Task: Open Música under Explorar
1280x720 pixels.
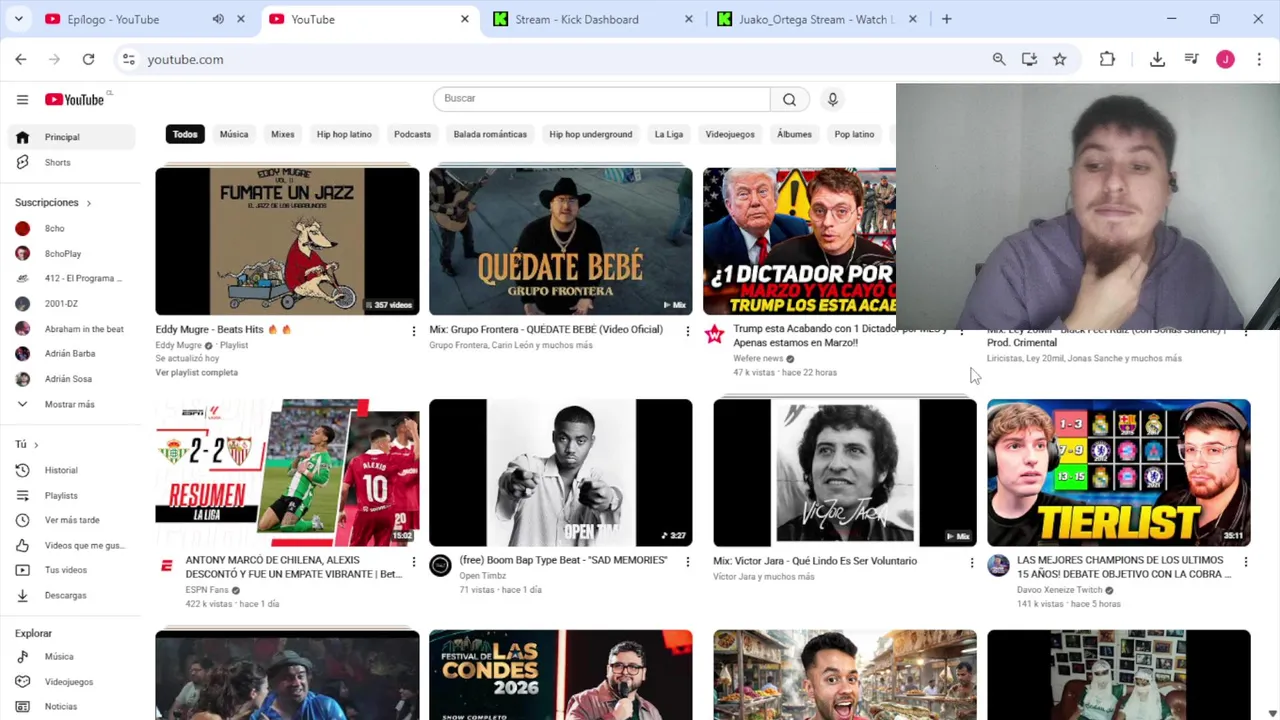Action: point(70,657)
